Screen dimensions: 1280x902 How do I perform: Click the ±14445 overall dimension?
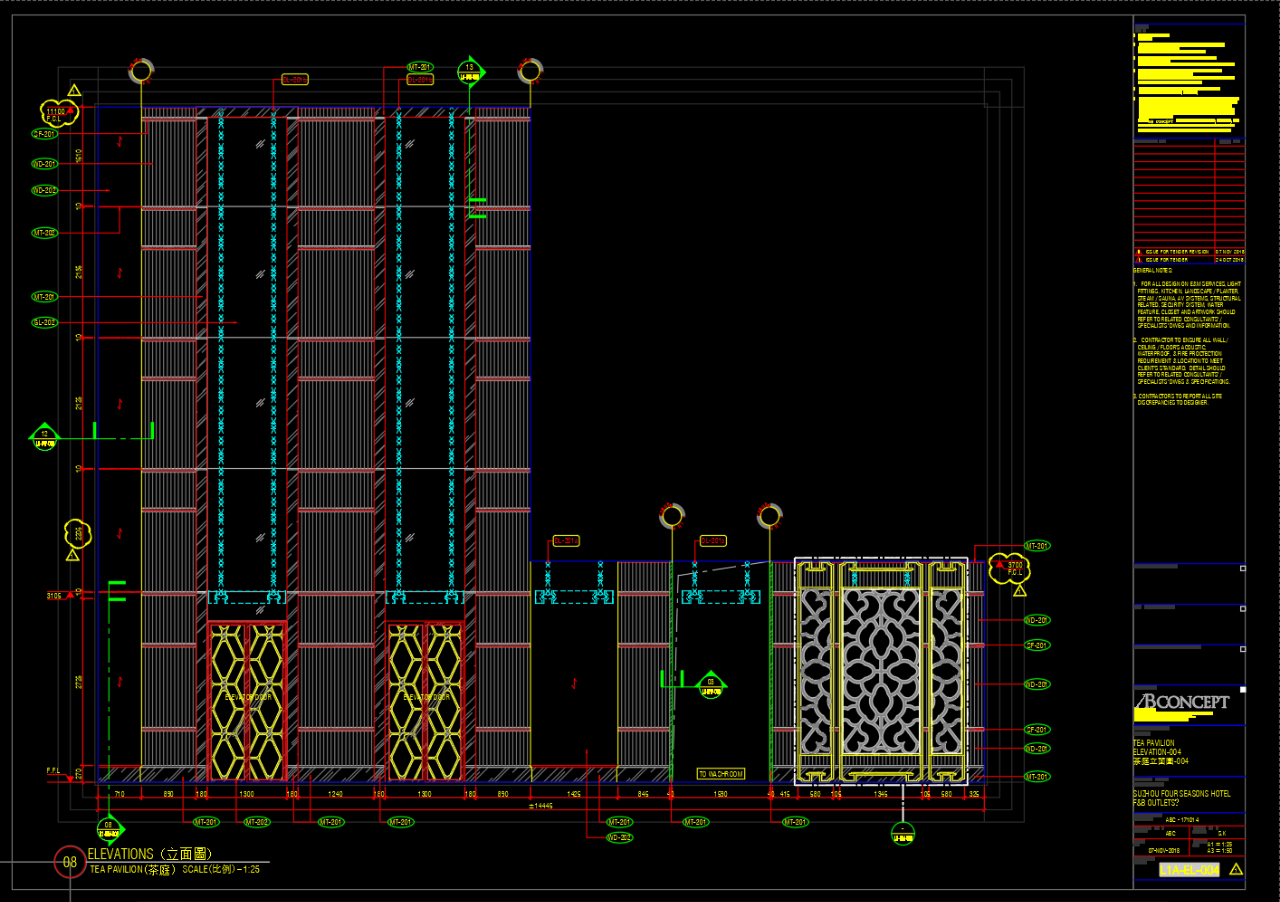(x=541, y=805)
